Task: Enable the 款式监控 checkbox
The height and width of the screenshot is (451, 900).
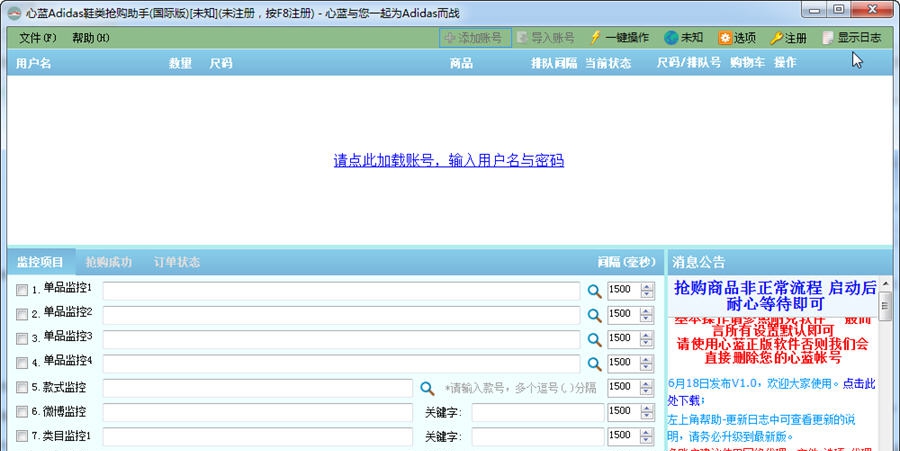Action: click(22, 387)
